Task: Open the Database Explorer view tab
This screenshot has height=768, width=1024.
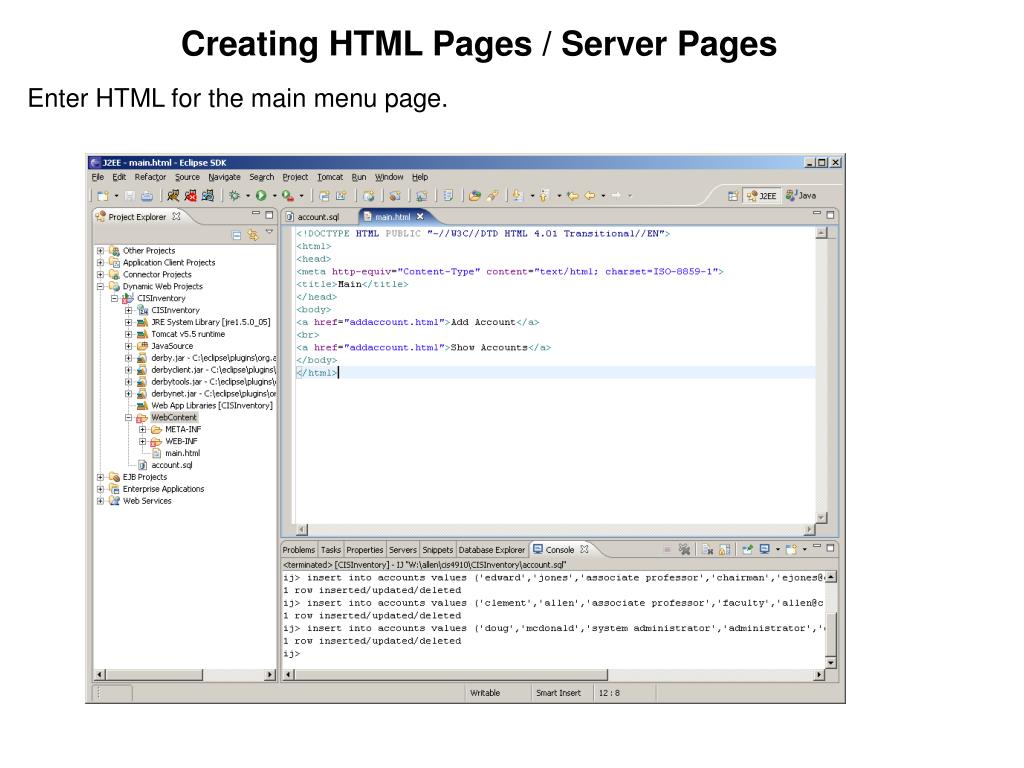Action: click(491, 550)
